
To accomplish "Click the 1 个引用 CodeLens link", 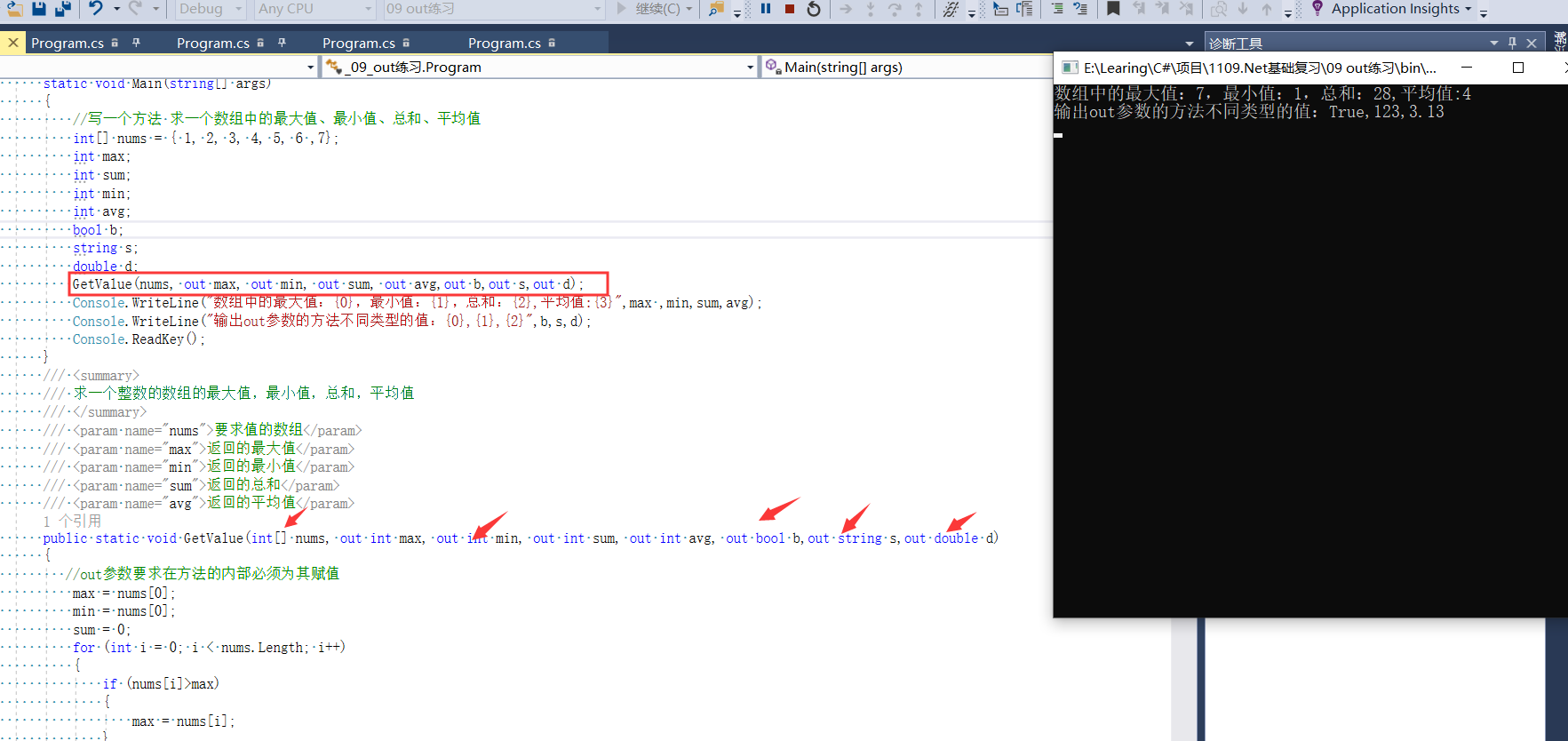I will click(73, 521).
